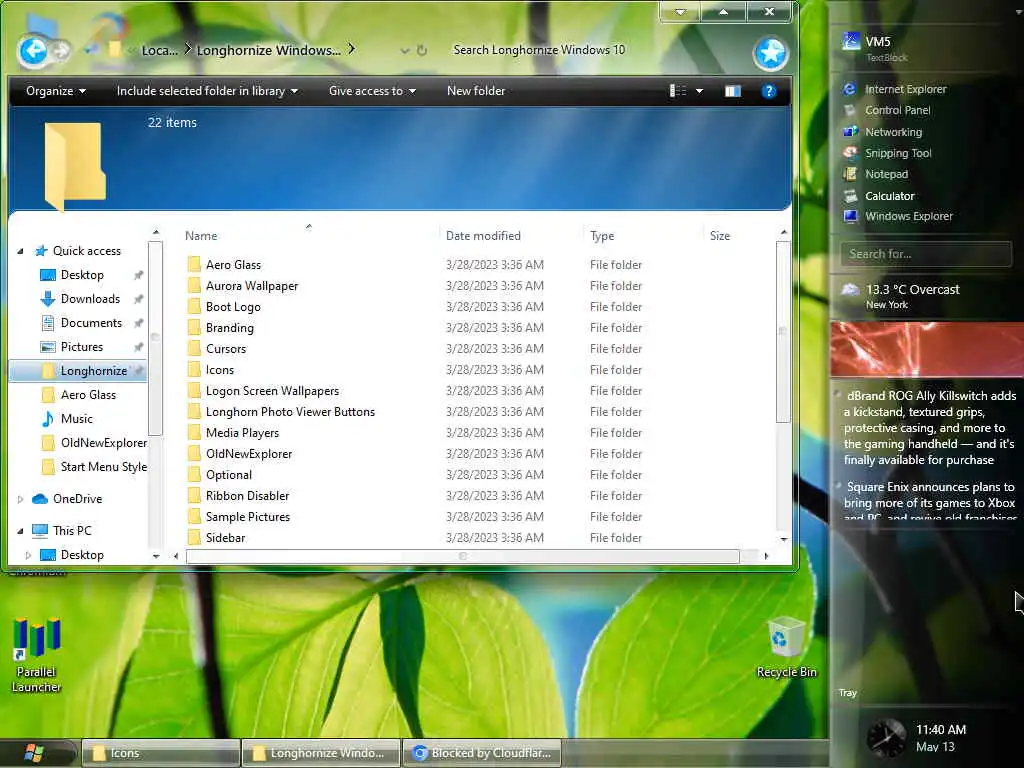Sort by the Name column header
1024x768 pixels.
pos(201,236)
